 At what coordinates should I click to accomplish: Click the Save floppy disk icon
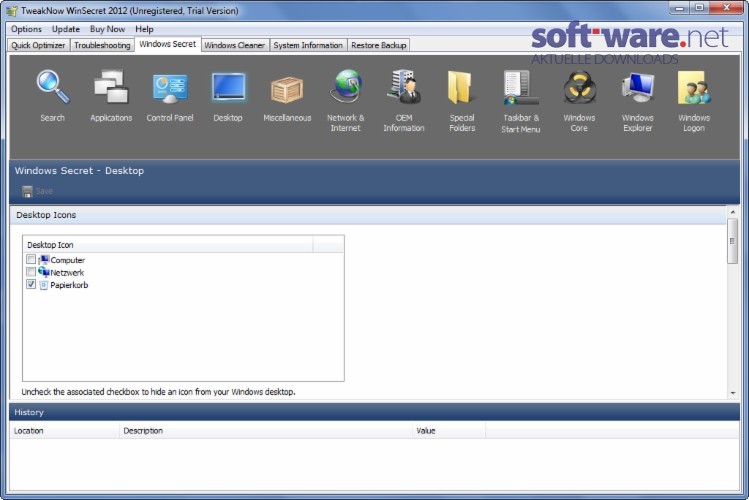click(x=27, y=191)
